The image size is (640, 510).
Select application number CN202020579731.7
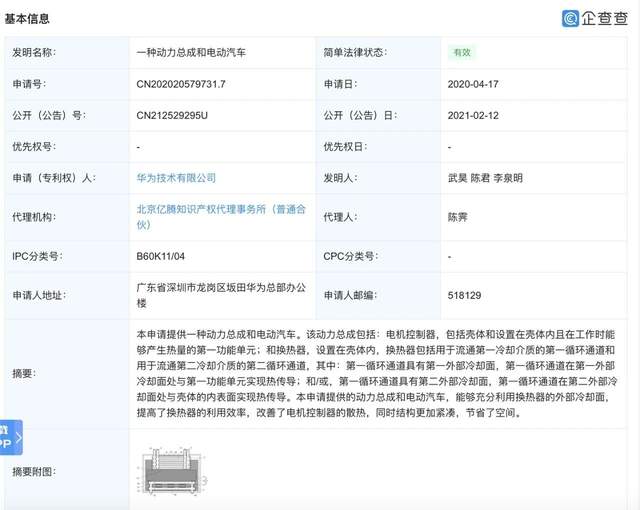tap(181, 84)
